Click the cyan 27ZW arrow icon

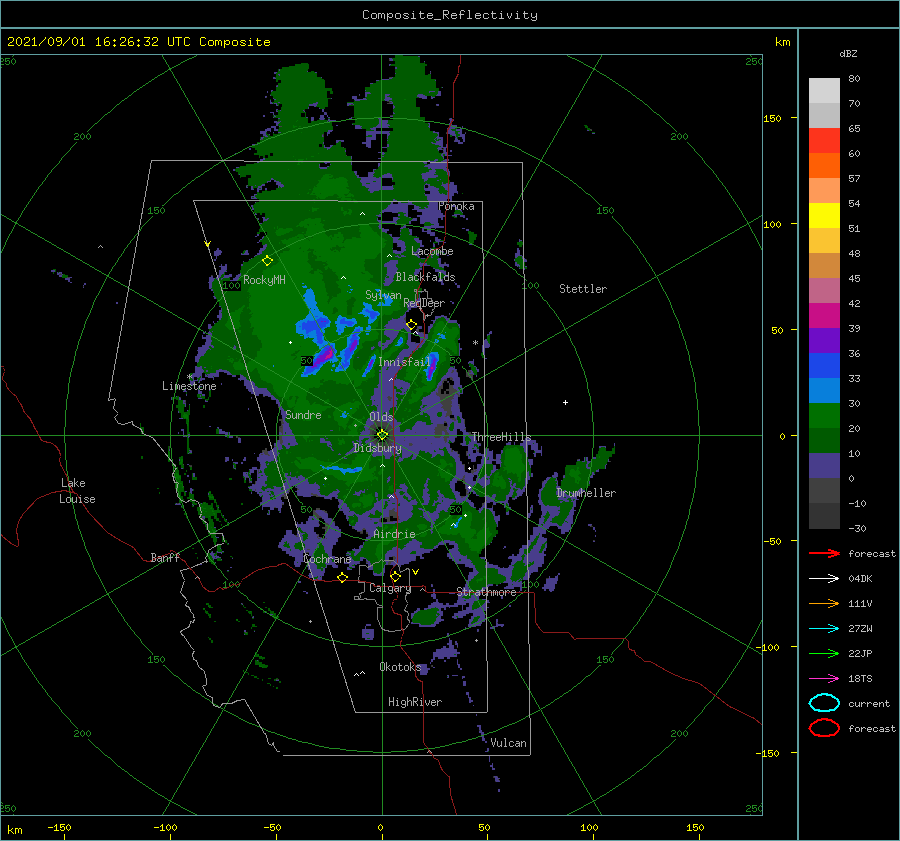824,629
